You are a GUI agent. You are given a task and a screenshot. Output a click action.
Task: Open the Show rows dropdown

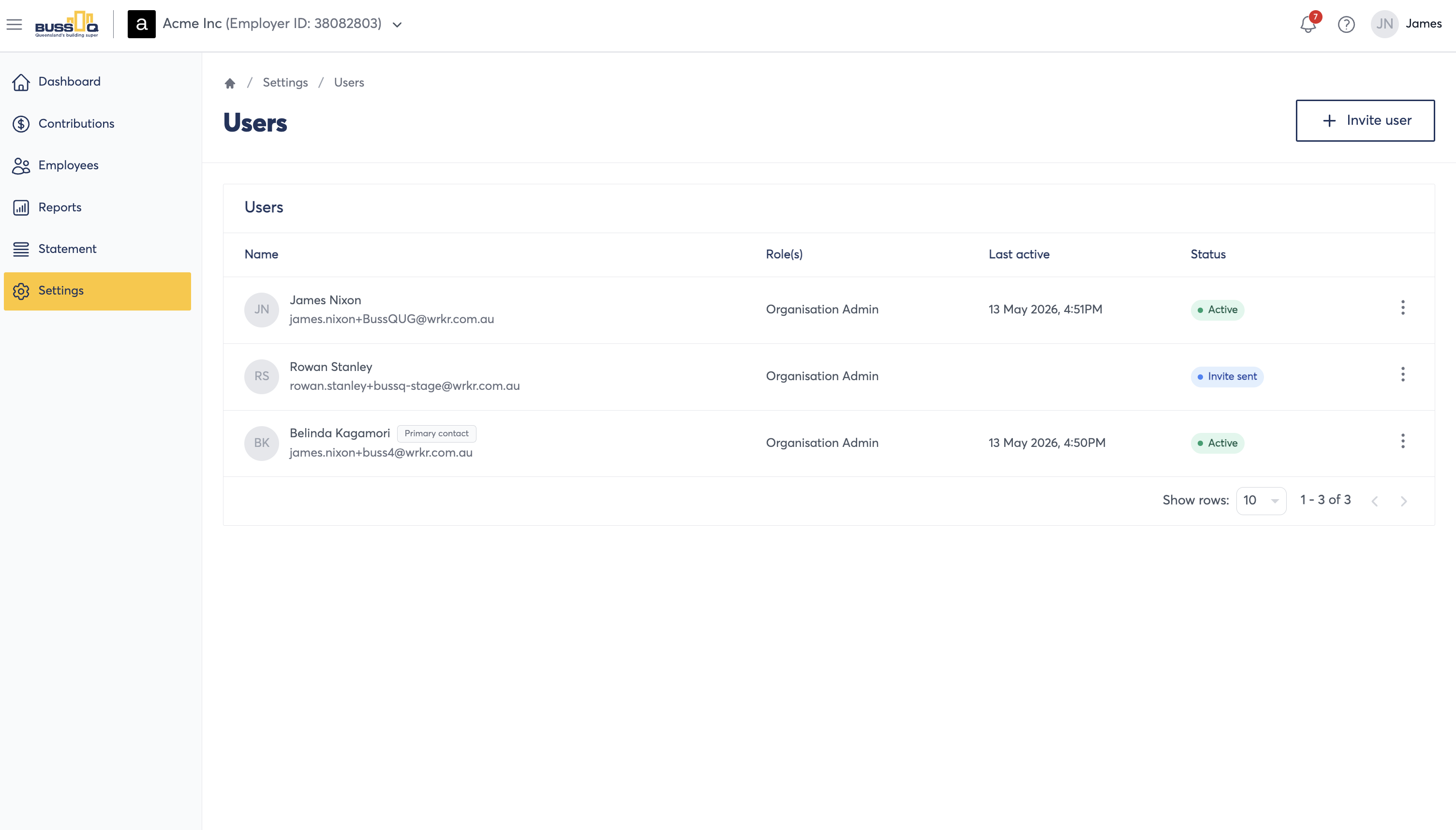point(1261,501)
